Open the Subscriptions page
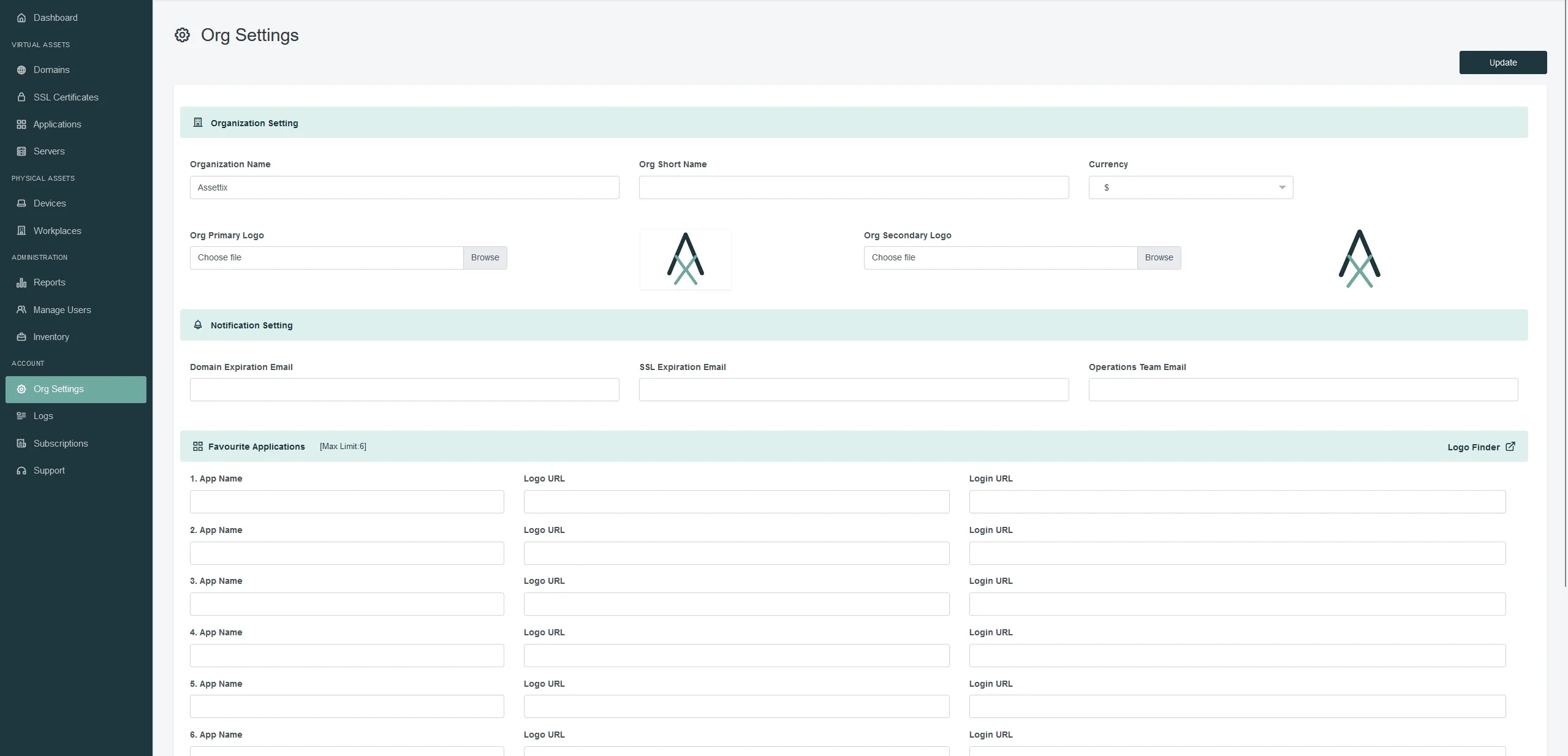1568x756 pixels. pos(76,443)
